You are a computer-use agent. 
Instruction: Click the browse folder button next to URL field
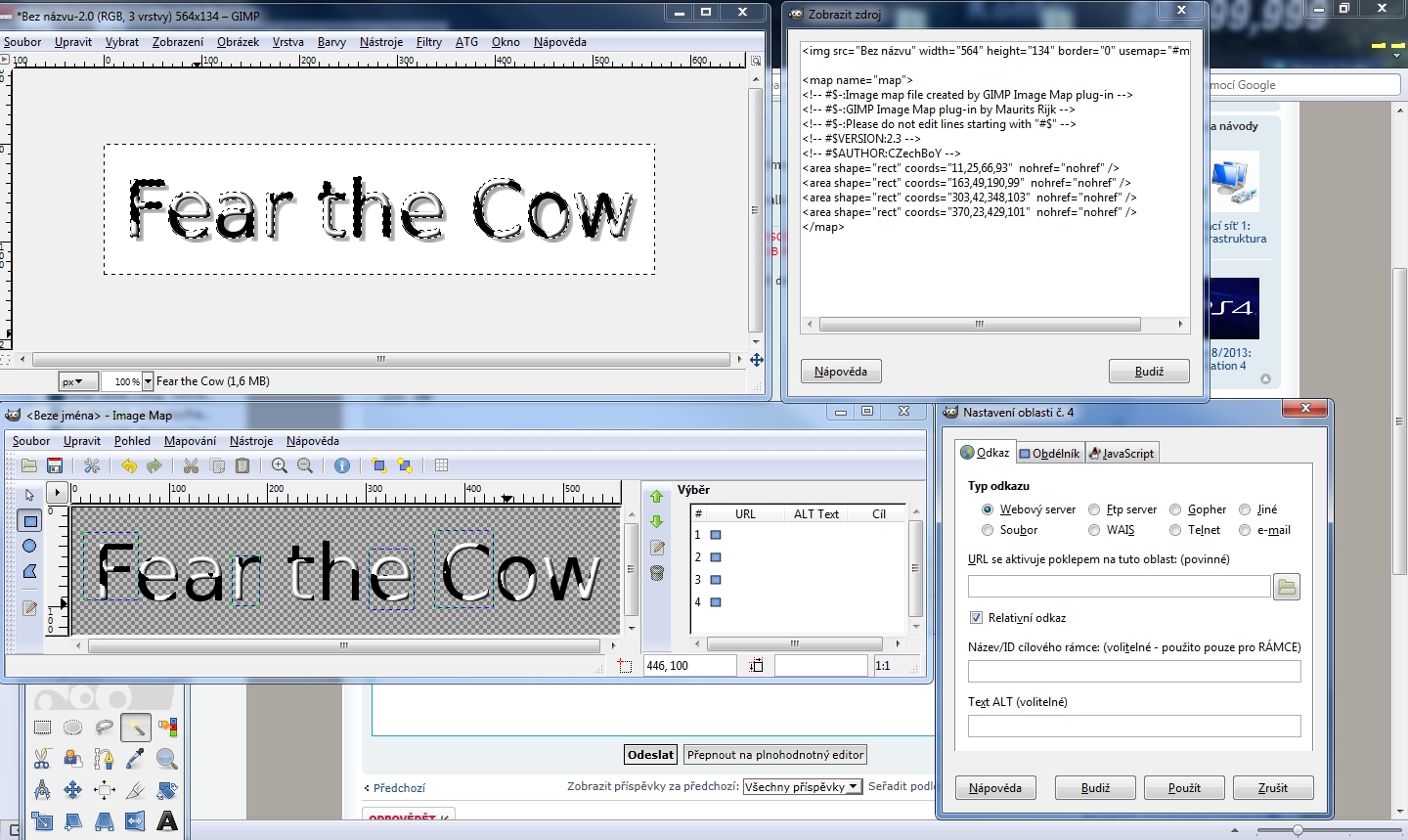tap(1287, 587)
